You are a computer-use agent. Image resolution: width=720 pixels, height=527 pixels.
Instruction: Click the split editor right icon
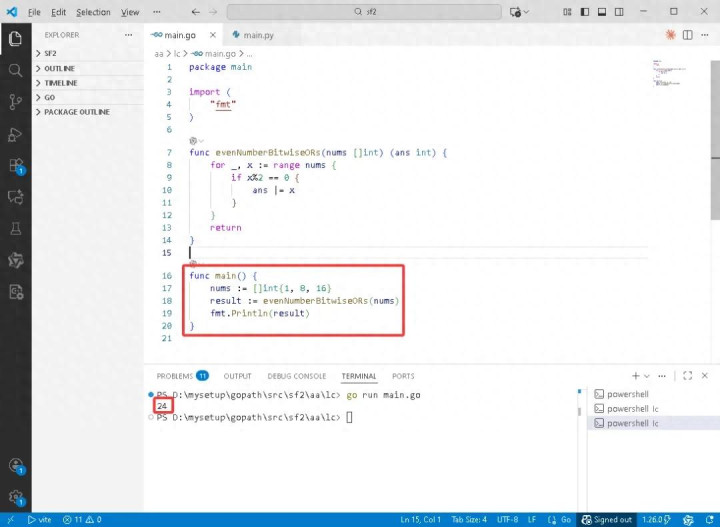687,35
